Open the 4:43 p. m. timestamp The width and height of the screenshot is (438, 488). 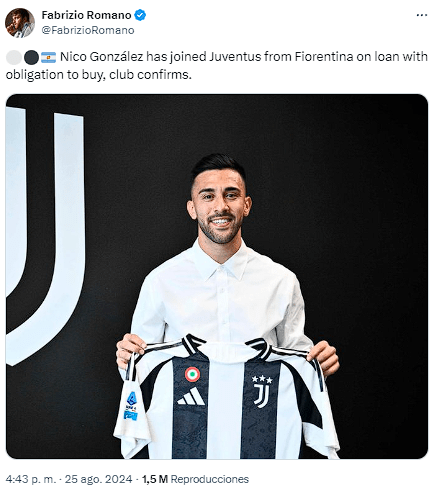31,479
